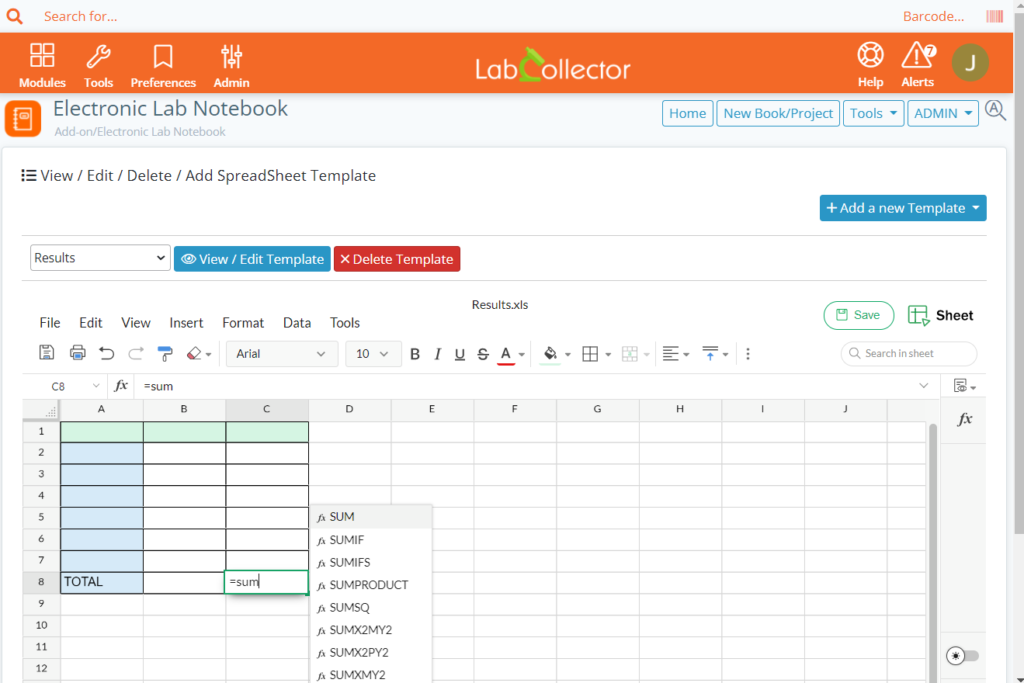Open the spreadsheet Tools menu
1024x683 pixels.
pos(344,323)
